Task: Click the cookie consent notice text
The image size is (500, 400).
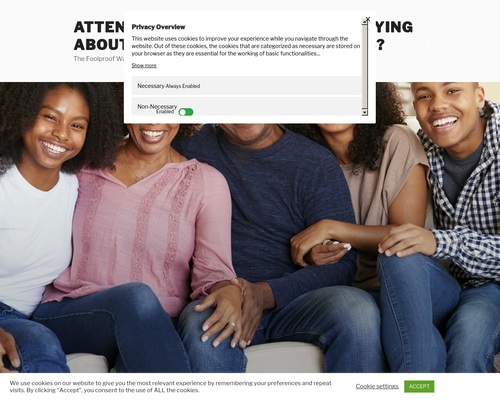Action: [171, 387]
